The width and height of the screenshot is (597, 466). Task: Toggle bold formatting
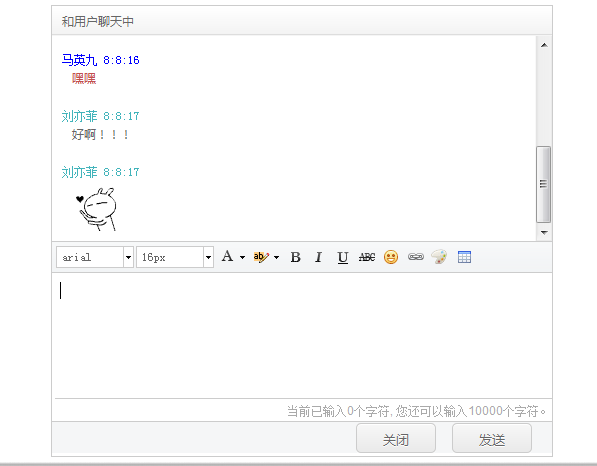[x=295, y=257]
